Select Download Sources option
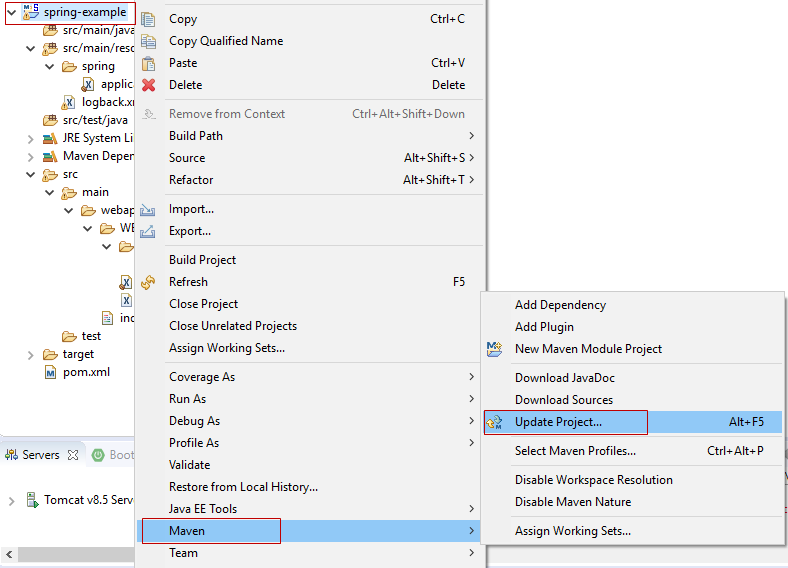 pyautogui.click(x=633, y=400)
